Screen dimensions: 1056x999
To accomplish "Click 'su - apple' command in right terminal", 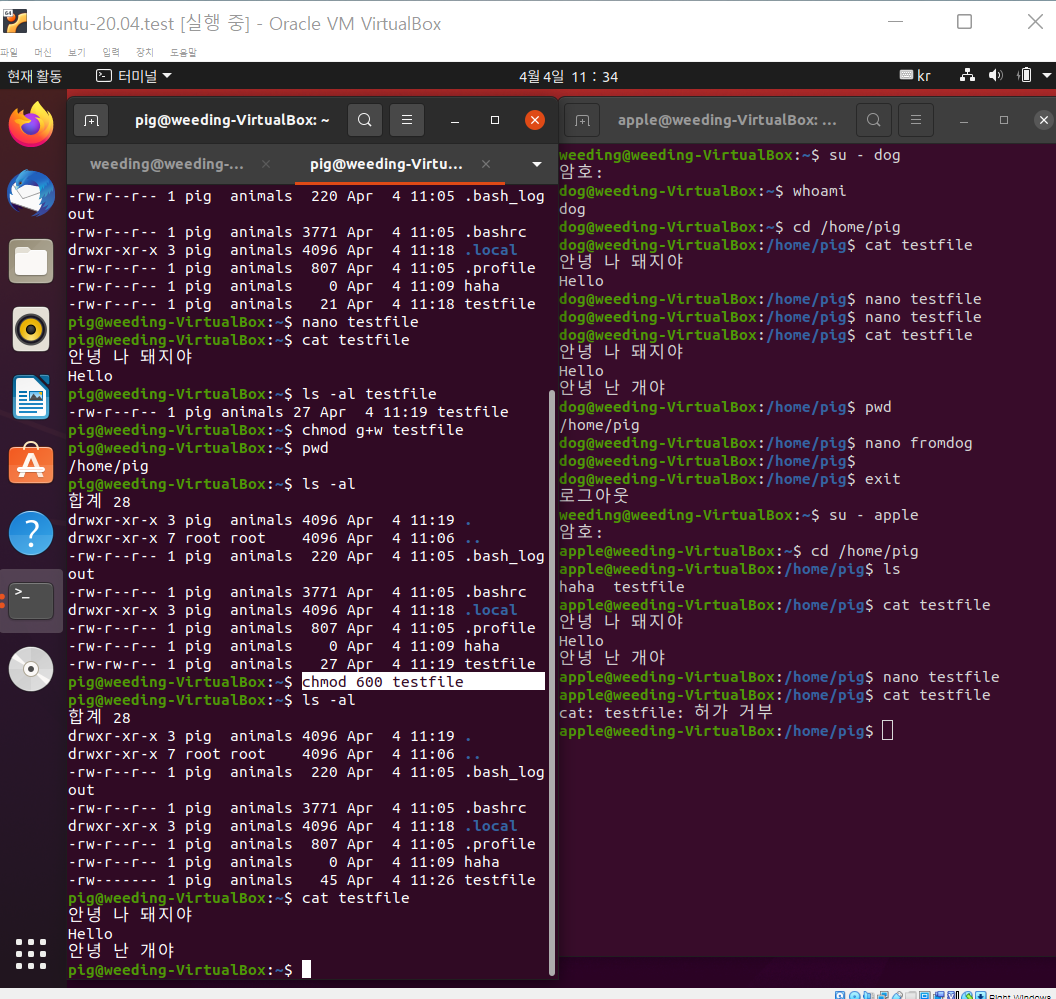I will [x=873, y=515].
